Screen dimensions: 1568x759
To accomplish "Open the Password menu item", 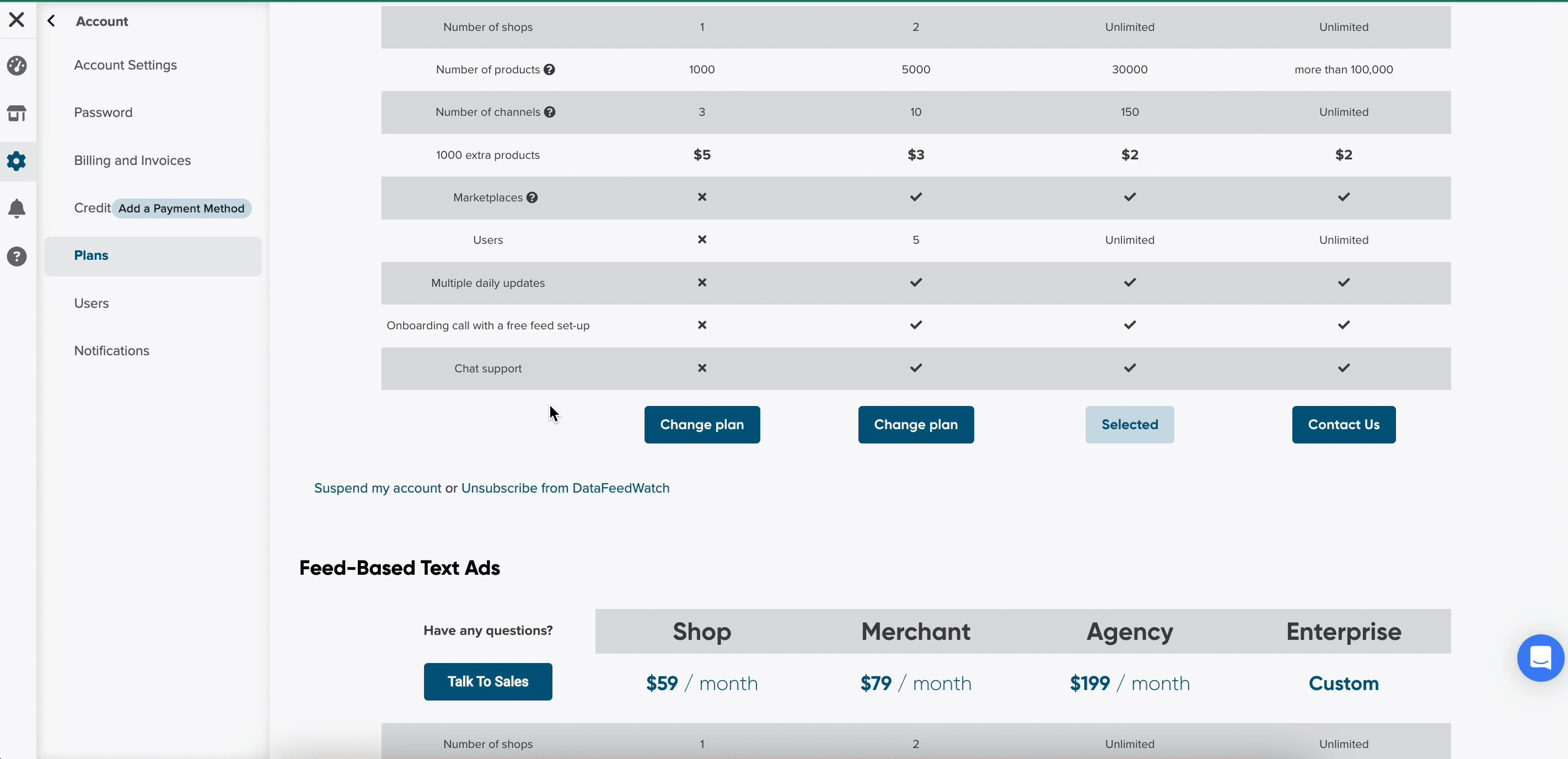I will click(104, 113).
